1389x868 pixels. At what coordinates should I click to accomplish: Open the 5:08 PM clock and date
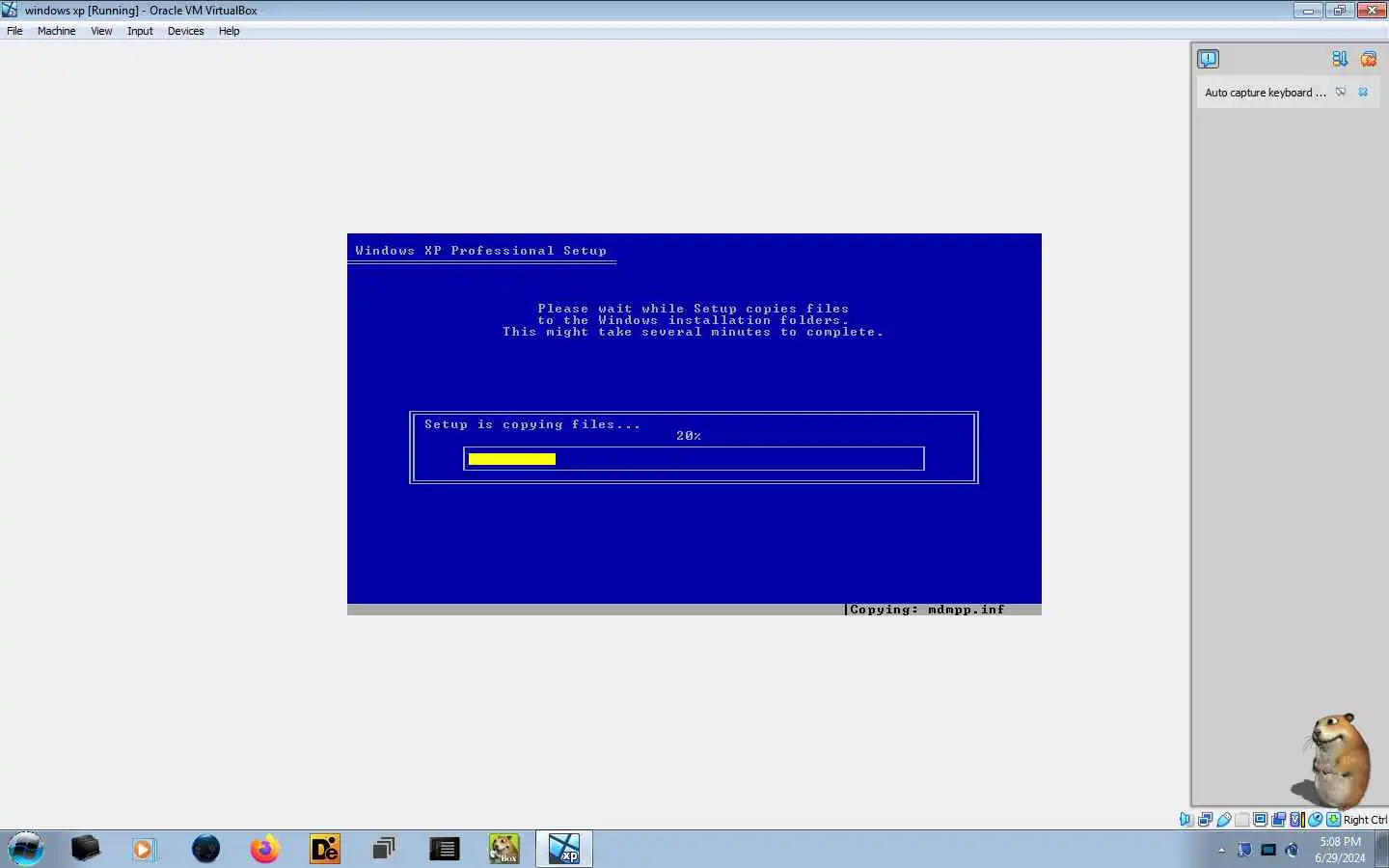coord(1340,850)
